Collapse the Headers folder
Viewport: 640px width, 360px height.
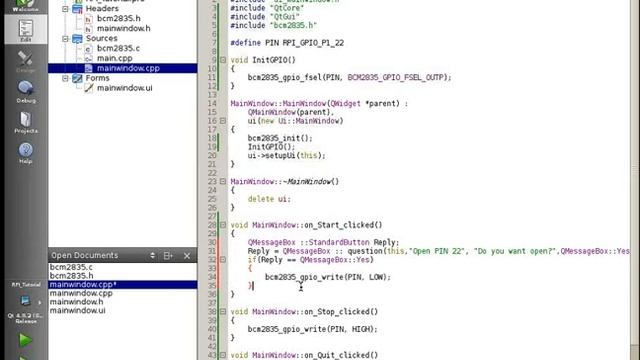65,9
